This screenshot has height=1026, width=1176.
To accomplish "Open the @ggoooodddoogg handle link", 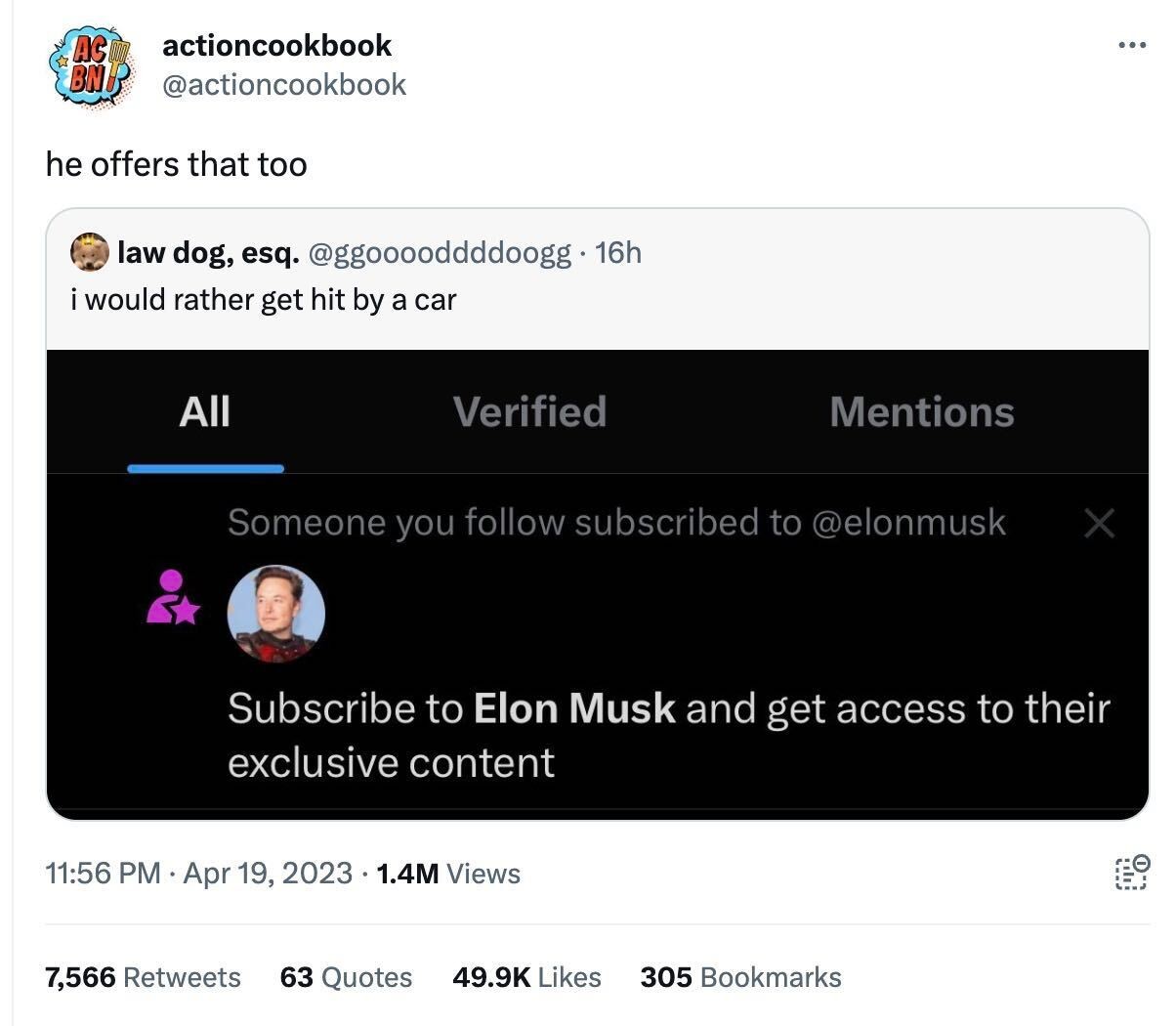I will tap(440, 252).
